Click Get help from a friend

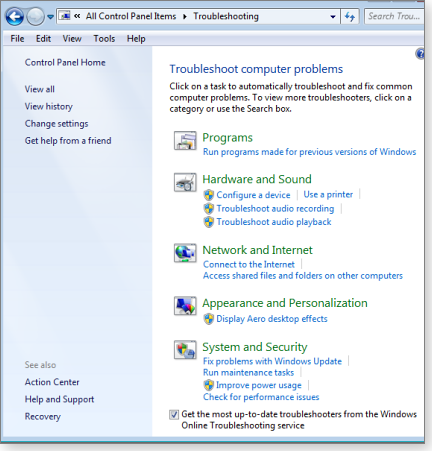point(68,141)
